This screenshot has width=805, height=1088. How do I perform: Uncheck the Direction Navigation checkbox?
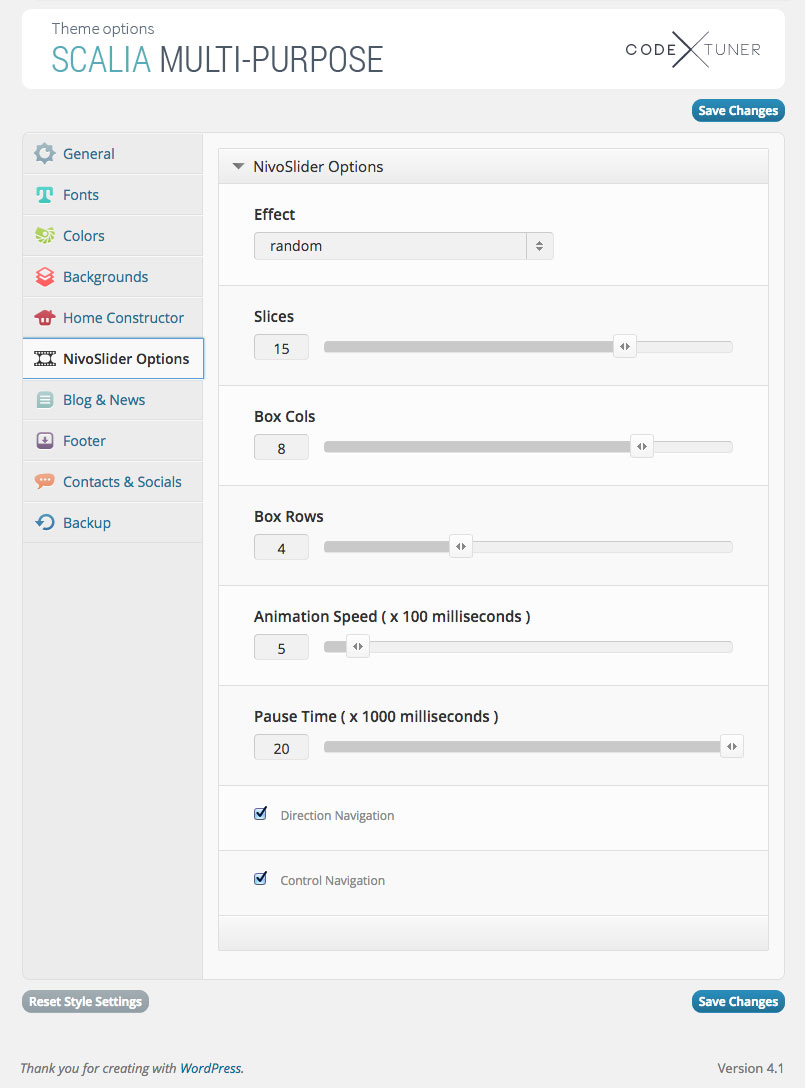pos(261,814)
